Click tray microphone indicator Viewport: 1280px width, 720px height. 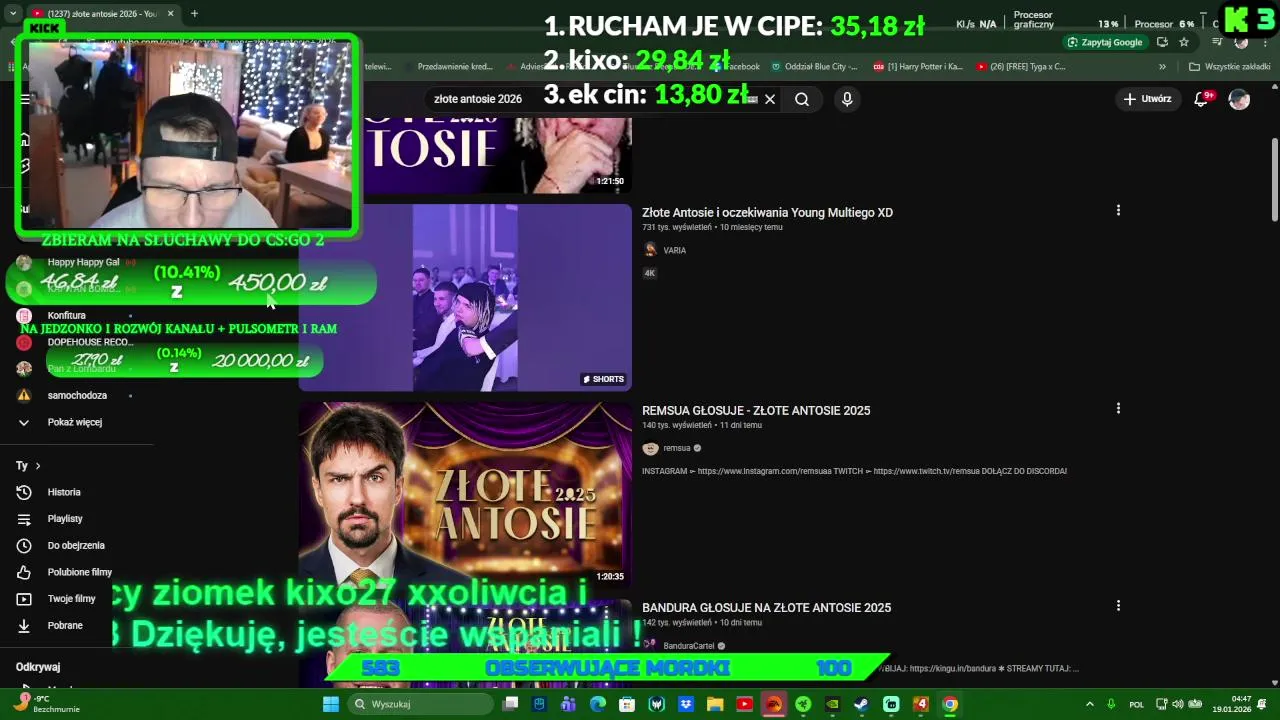[x=1111, y=704]
